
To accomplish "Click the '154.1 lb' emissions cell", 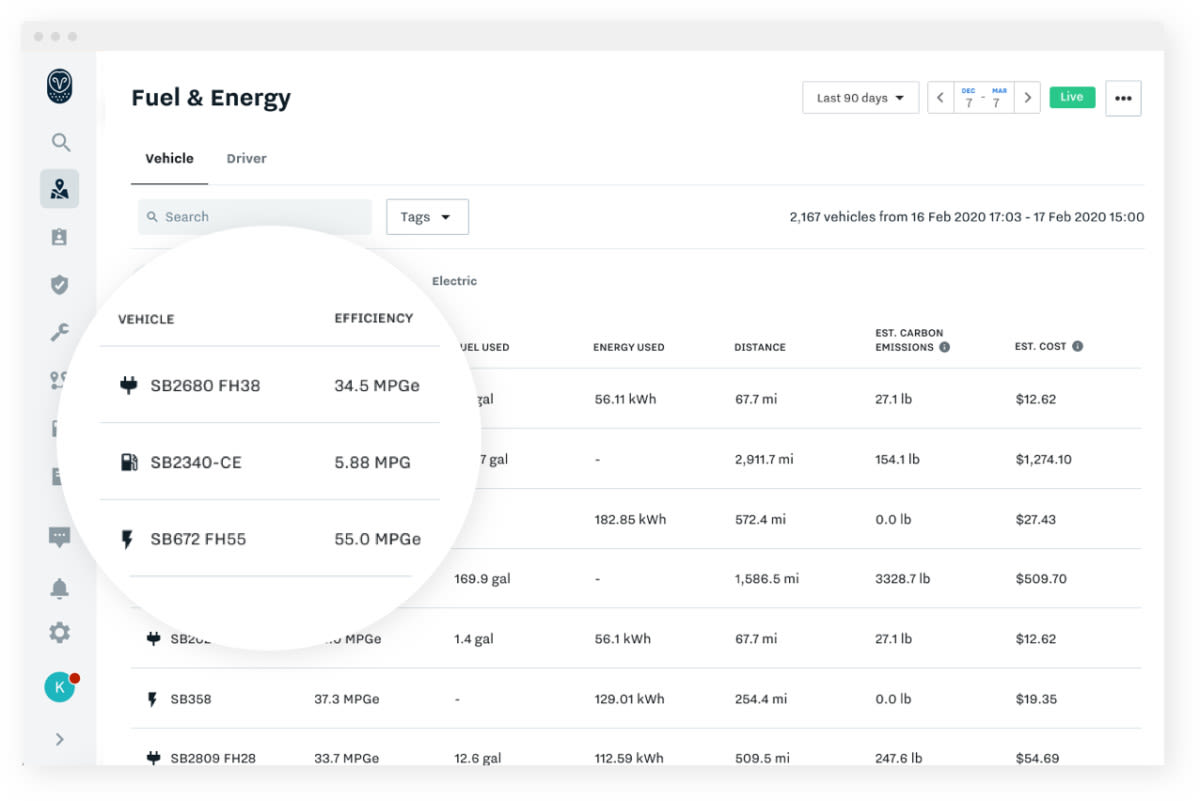I will click(897, 459).
